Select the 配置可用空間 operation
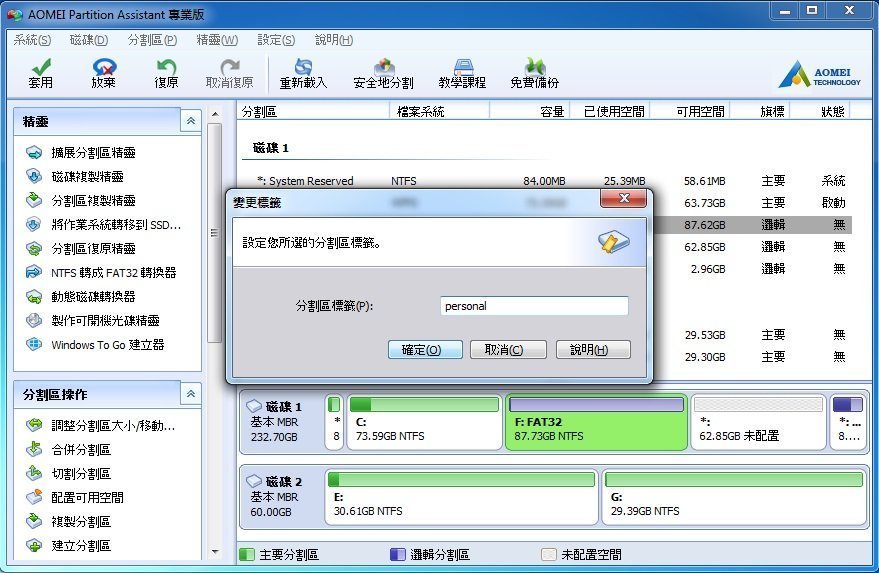879x573 pixels. pos(87,497)
